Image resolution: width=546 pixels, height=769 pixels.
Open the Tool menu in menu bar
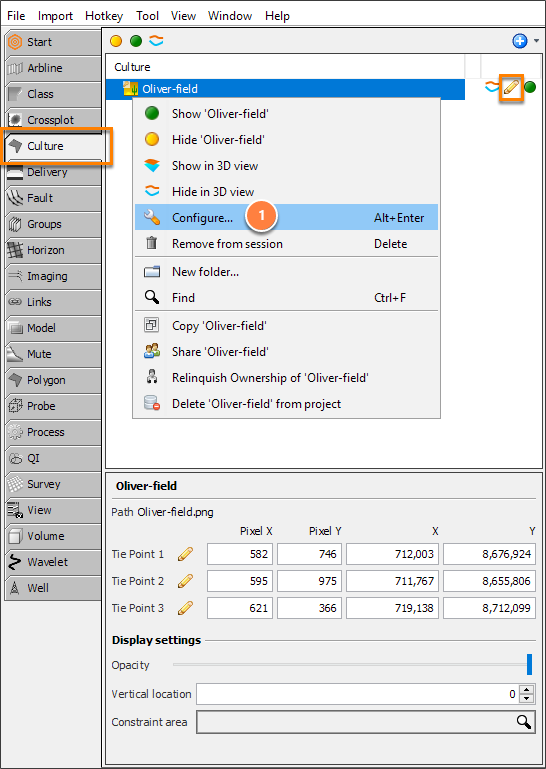(147, 16)
